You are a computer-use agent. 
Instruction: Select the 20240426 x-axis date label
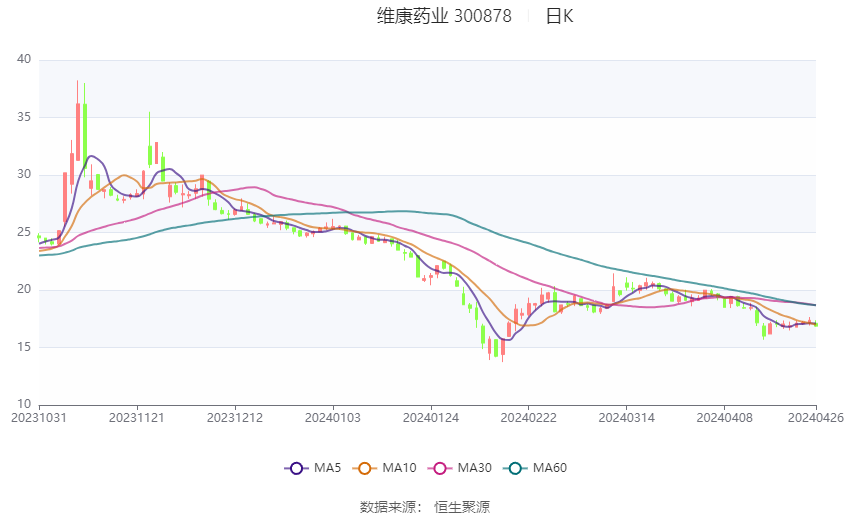coord(816,418)
